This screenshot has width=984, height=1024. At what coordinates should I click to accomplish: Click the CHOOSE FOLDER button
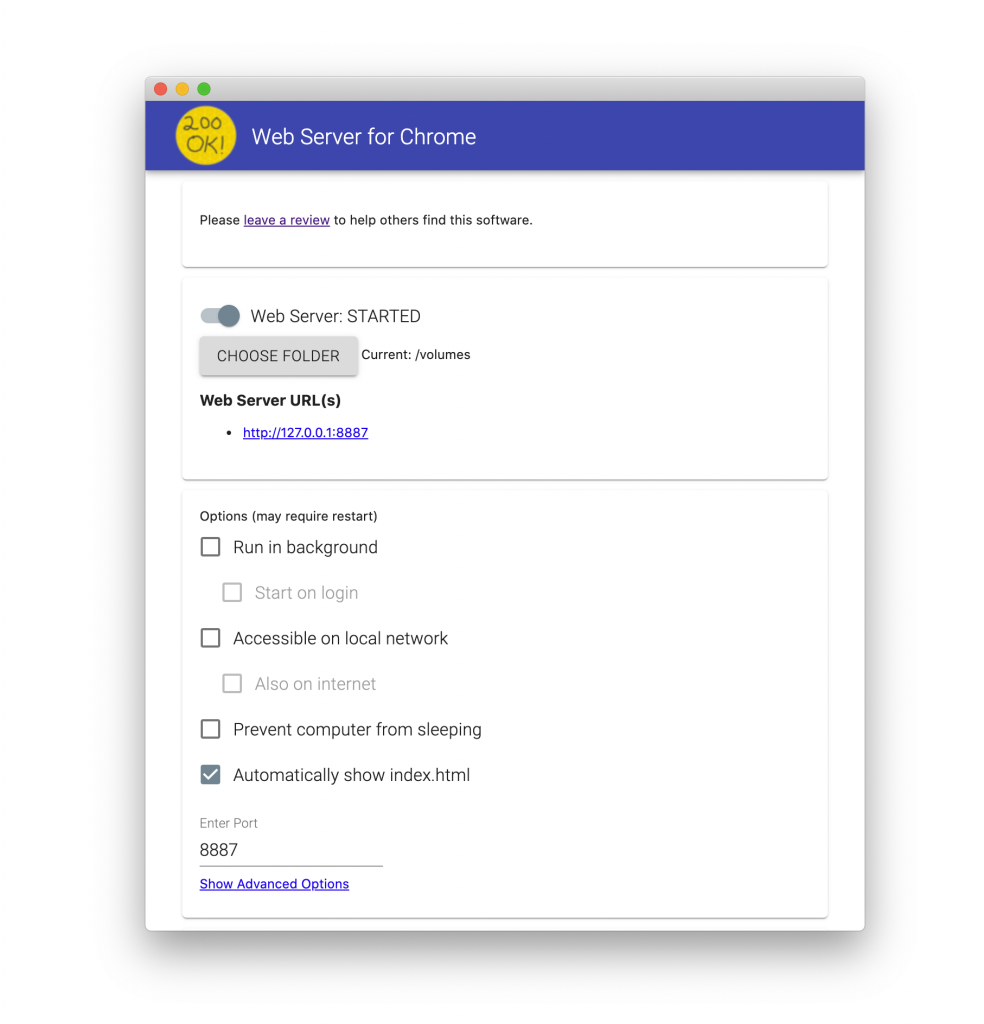coord(279,356)
